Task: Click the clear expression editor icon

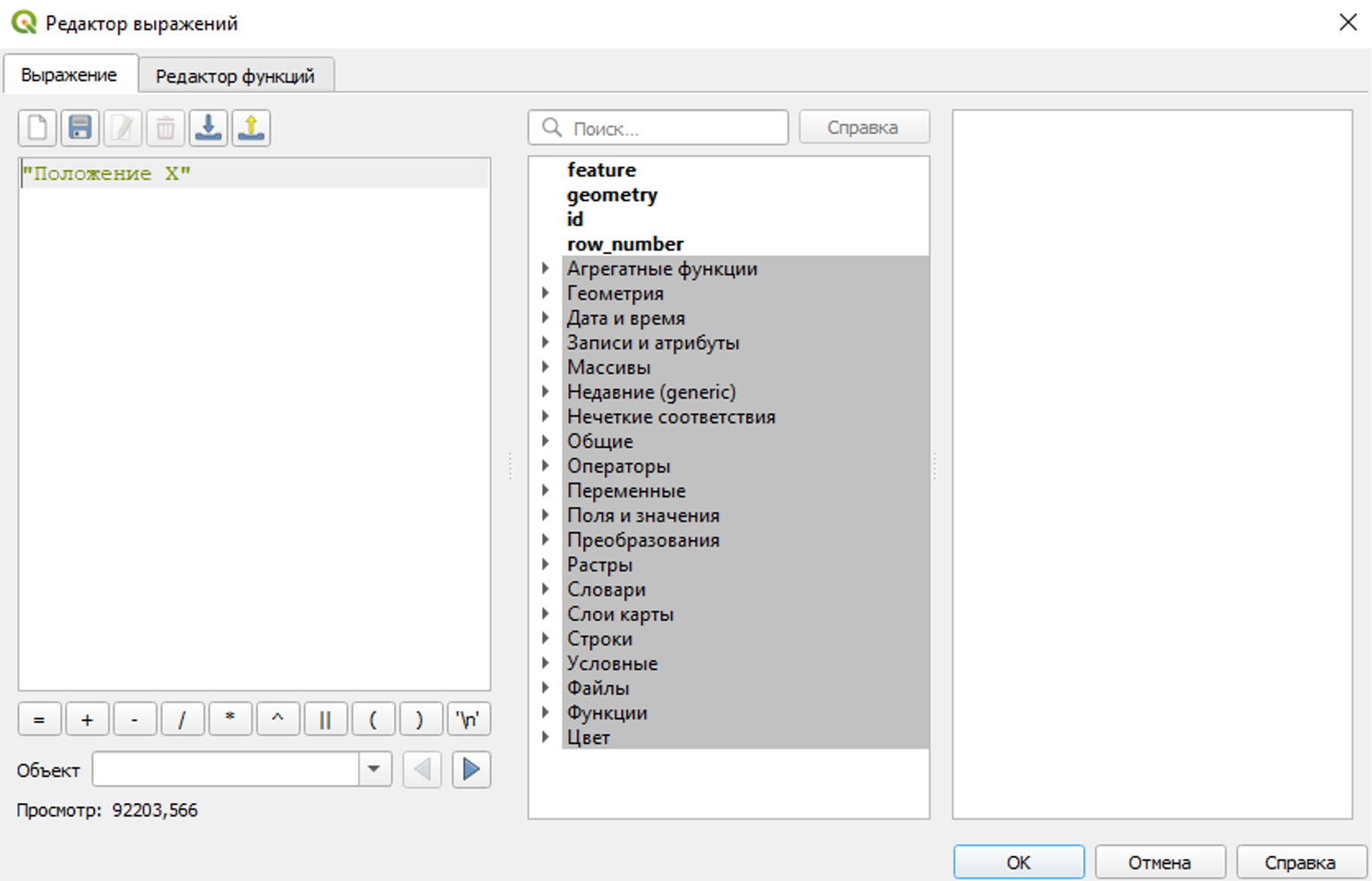Action: 38,128
